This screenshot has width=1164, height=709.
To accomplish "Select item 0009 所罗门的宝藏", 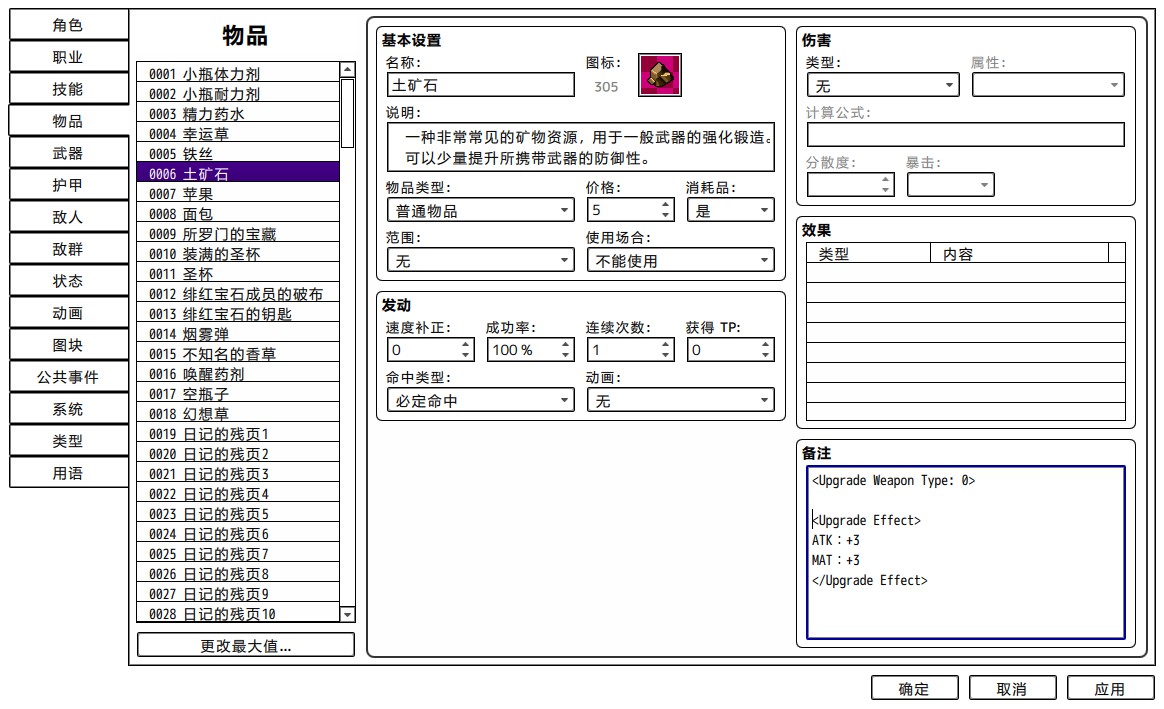I will point(238,234).
